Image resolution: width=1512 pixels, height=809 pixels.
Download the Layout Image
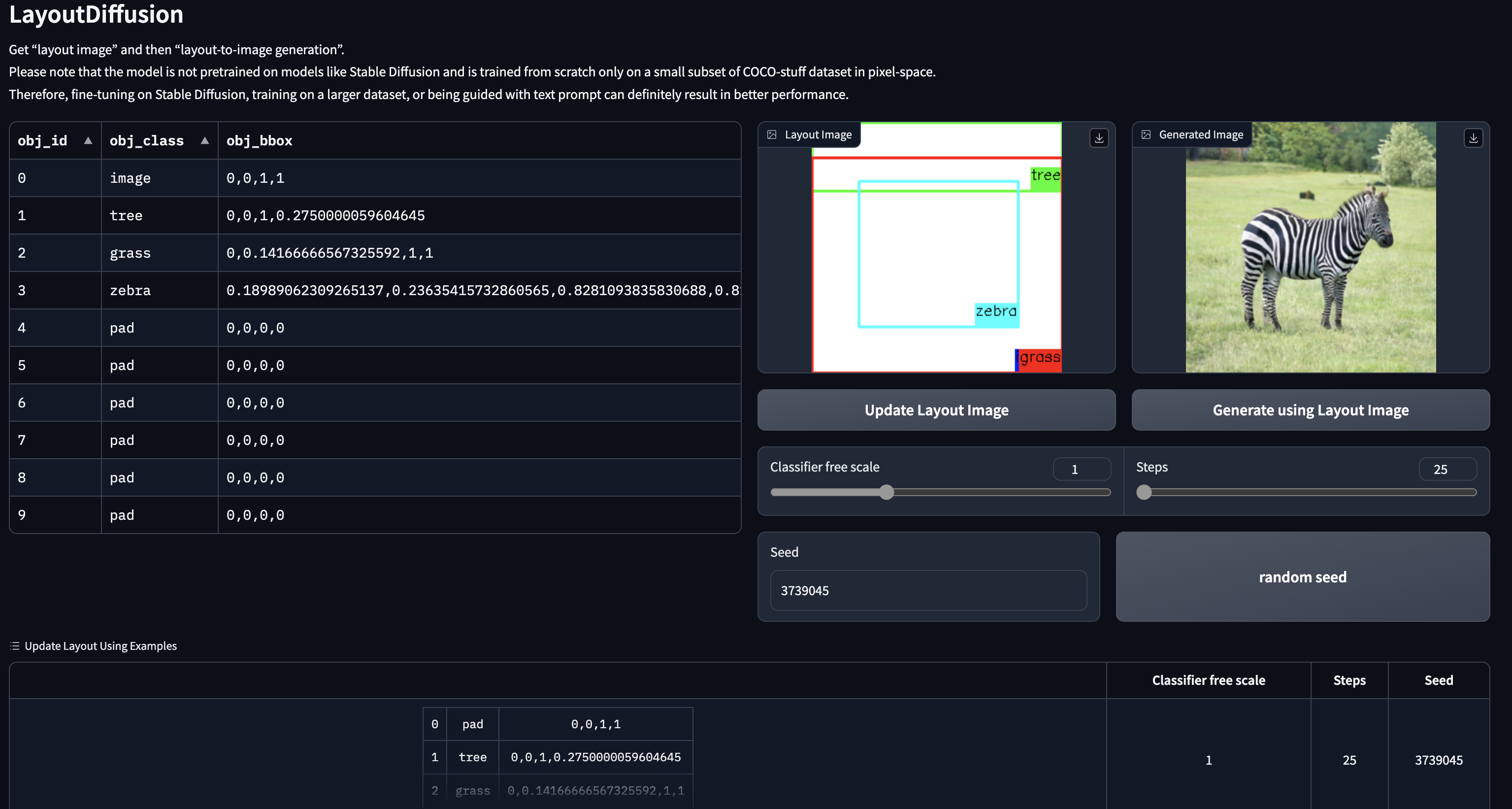tap(1099, 138)
